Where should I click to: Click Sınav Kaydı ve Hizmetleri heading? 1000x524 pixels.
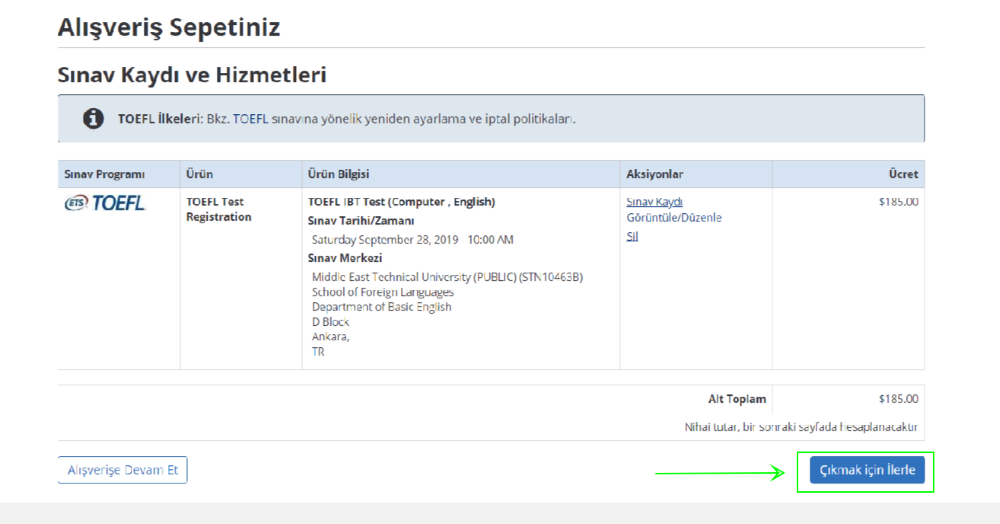[192, 75]
